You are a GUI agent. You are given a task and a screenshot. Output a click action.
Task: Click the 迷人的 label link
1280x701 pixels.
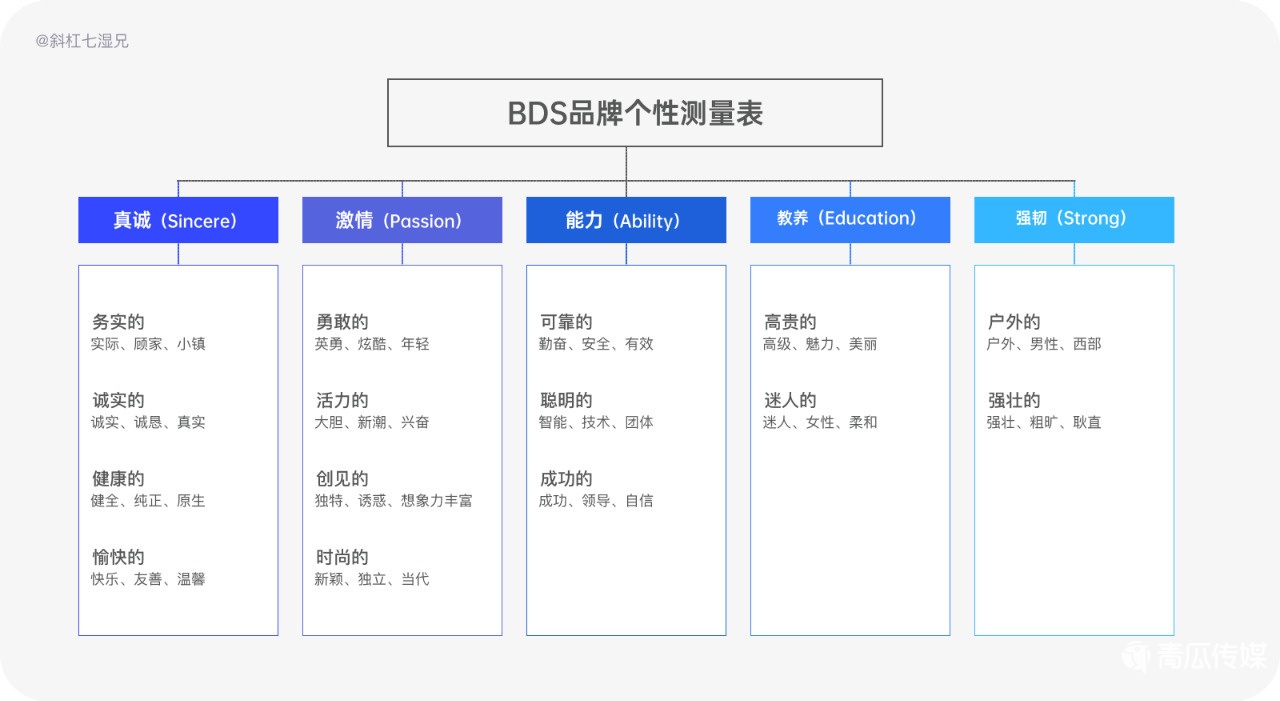[x=790, y=400]
